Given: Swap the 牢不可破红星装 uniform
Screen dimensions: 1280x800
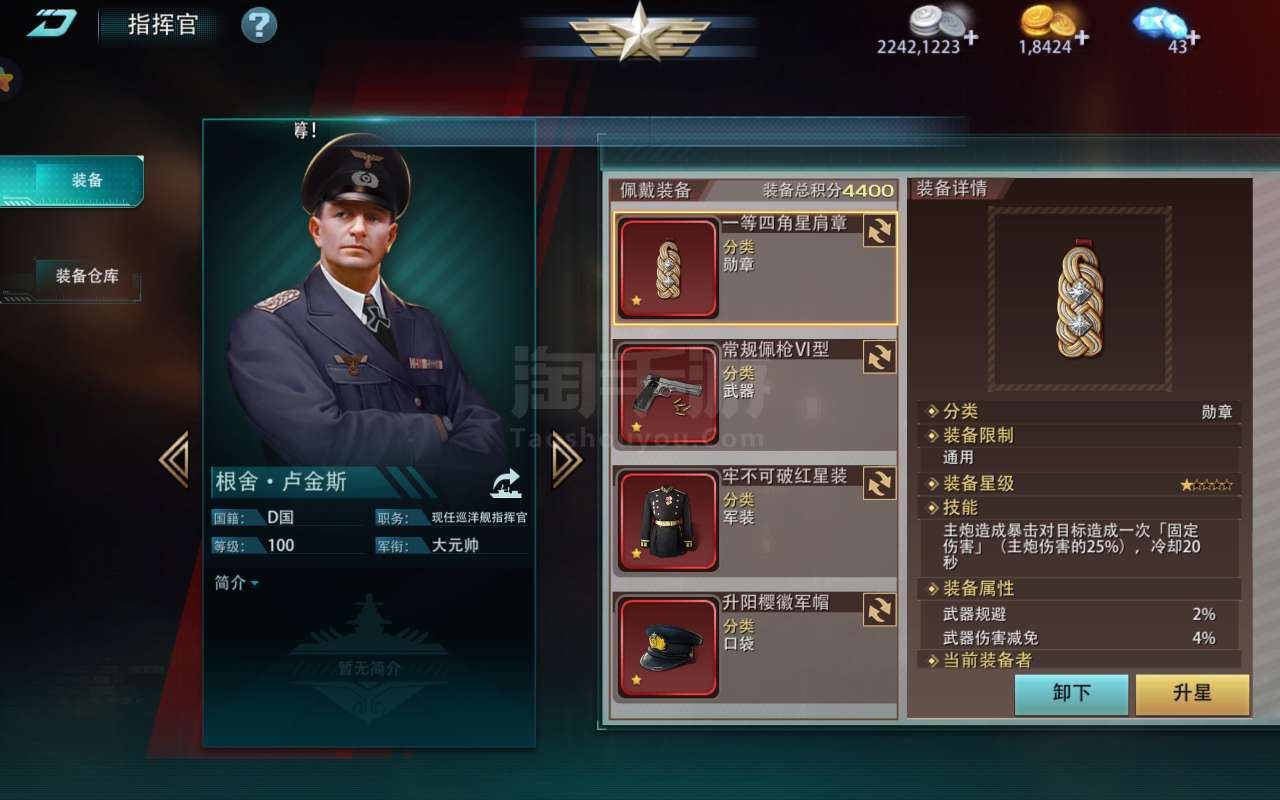Looking at the screenshot, I should 879,484.
